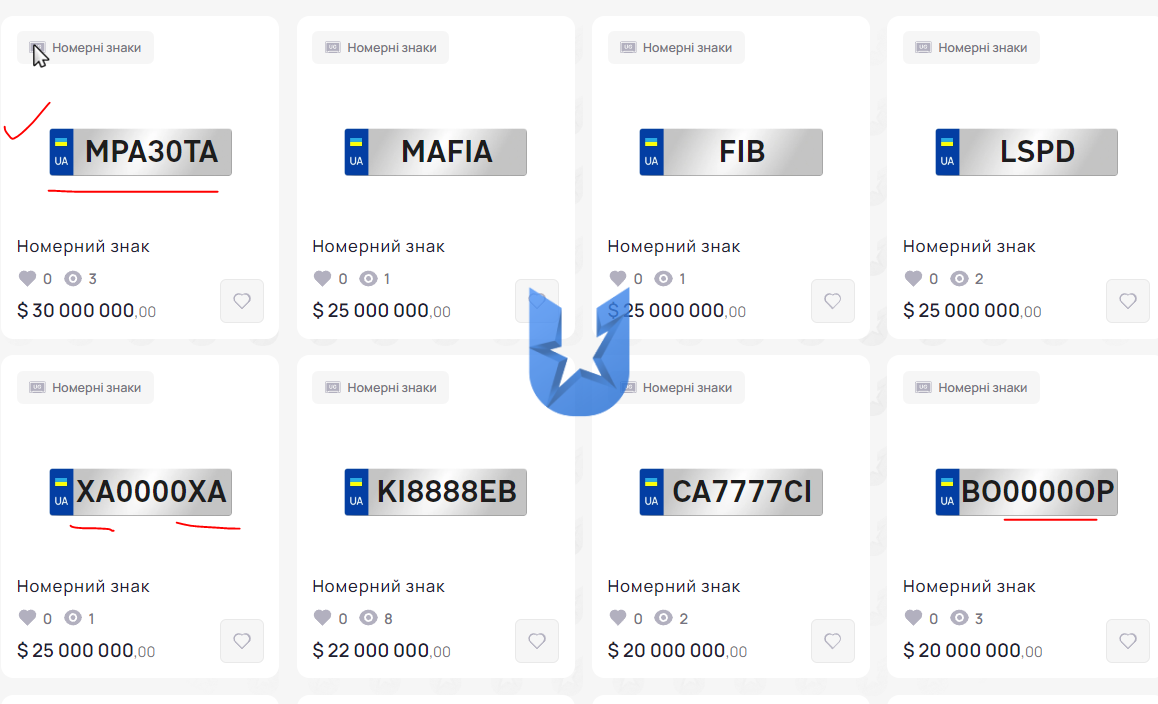Select Номерні знаки tag on LSPD card
This screenshot has width=1158, height=704.
[971, 47]
